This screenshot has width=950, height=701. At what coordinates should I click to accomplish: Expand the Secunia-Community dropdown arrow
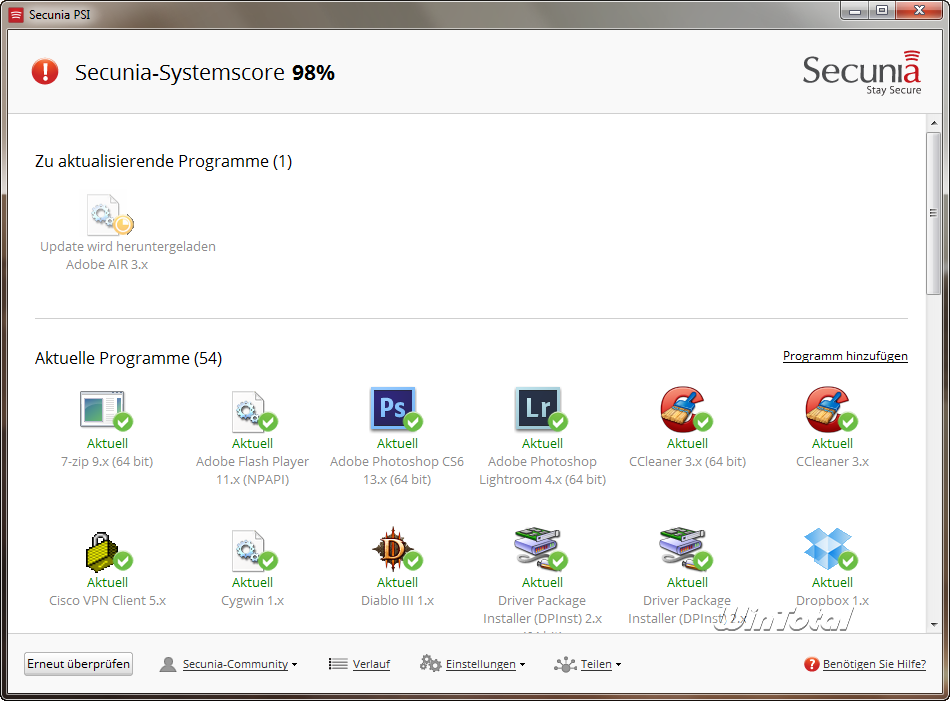[x=294, y=665]
